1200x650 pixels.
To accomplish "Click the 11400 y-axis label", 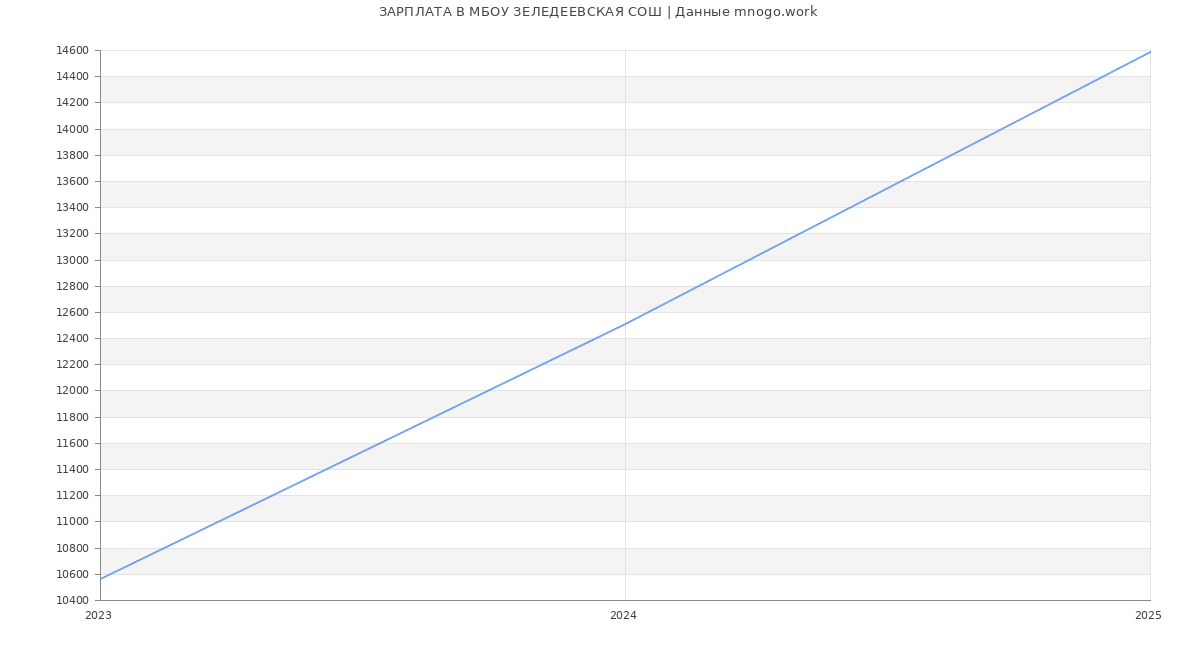I will 72,470.
